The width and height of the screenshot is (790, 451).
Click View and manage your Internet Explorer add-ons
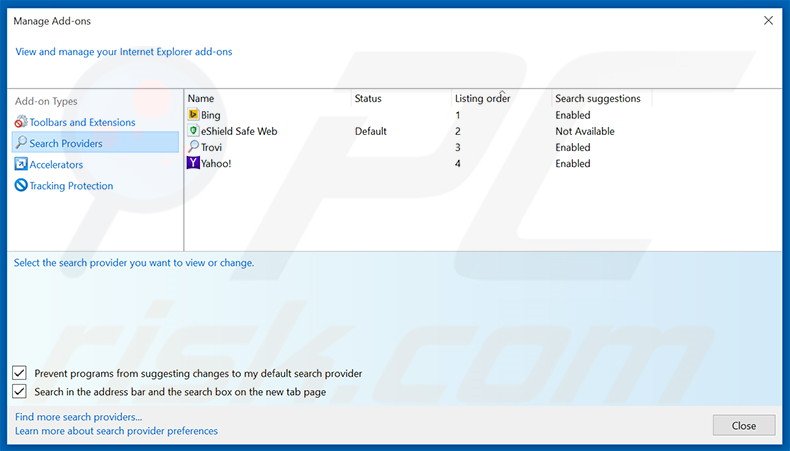(123, 51)
